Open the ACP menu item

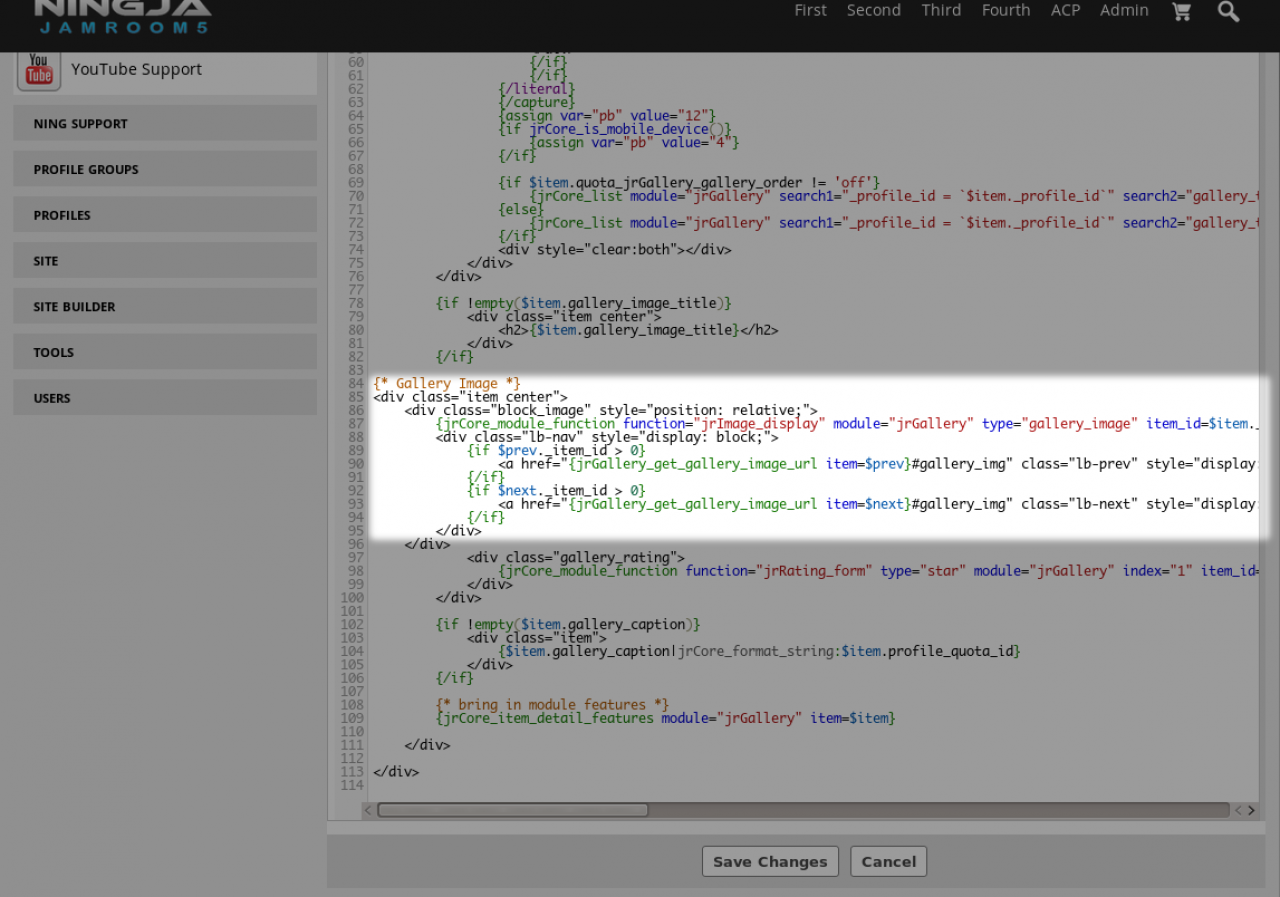(x=1065, y=10)
